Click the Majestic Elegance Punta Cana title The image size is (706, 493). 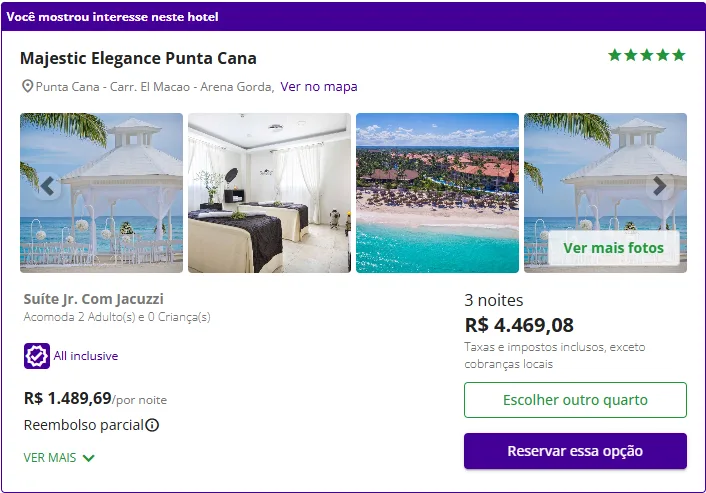tap(138, 58)
